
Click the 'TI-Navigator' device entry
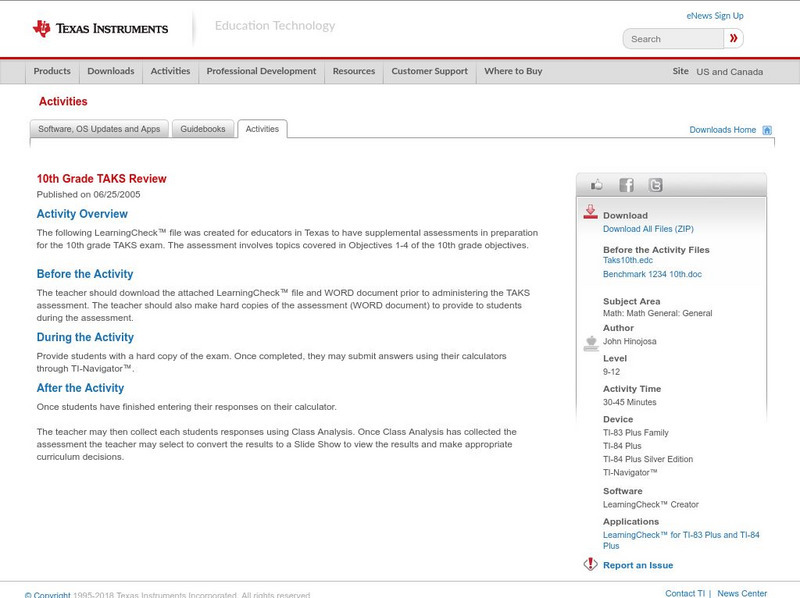(x=630, y=472)
